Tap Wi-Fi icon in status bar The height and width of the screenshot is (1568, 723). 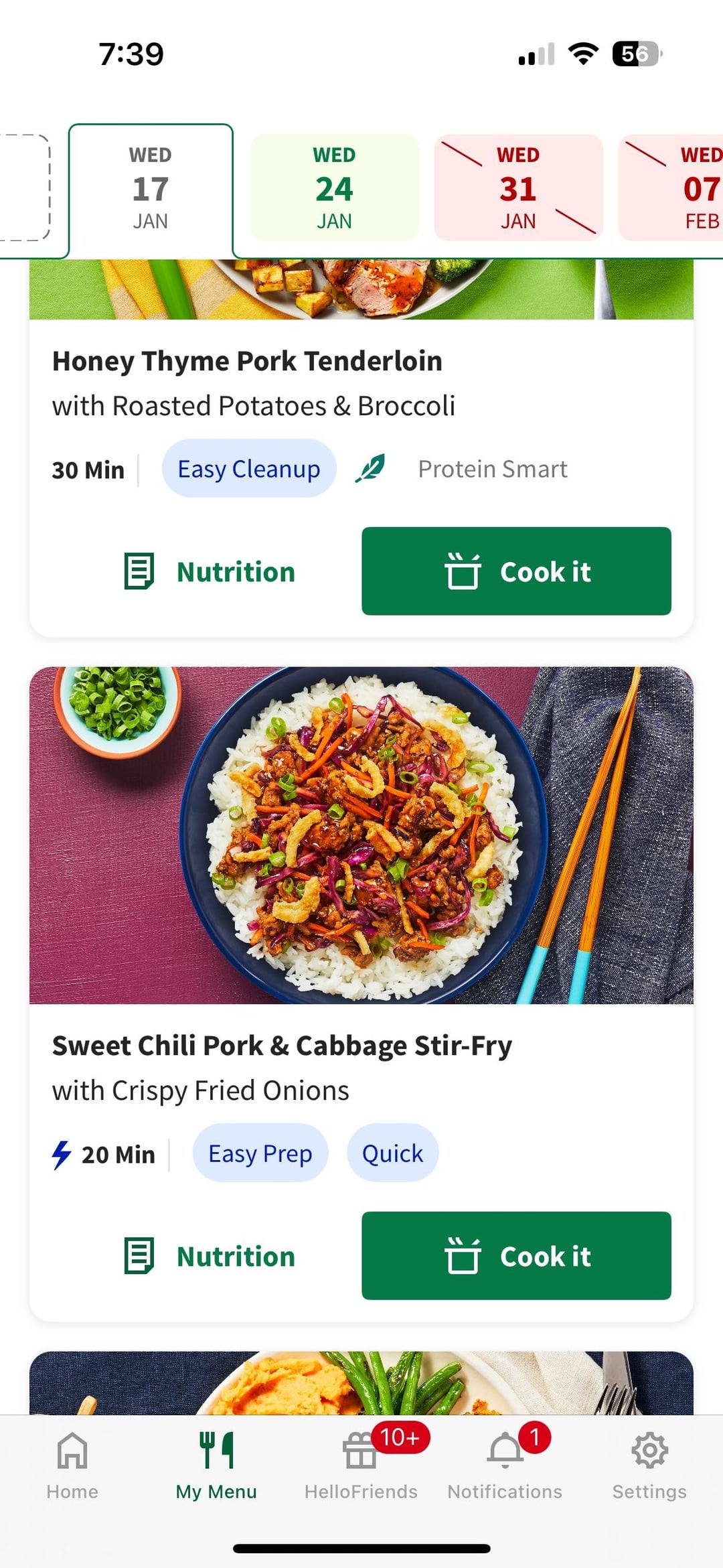583,54
